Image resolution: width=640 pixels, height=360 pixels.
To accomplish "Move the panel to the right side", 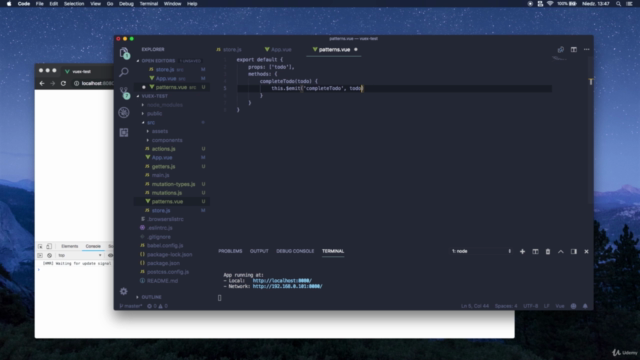I will click(573, 251).
